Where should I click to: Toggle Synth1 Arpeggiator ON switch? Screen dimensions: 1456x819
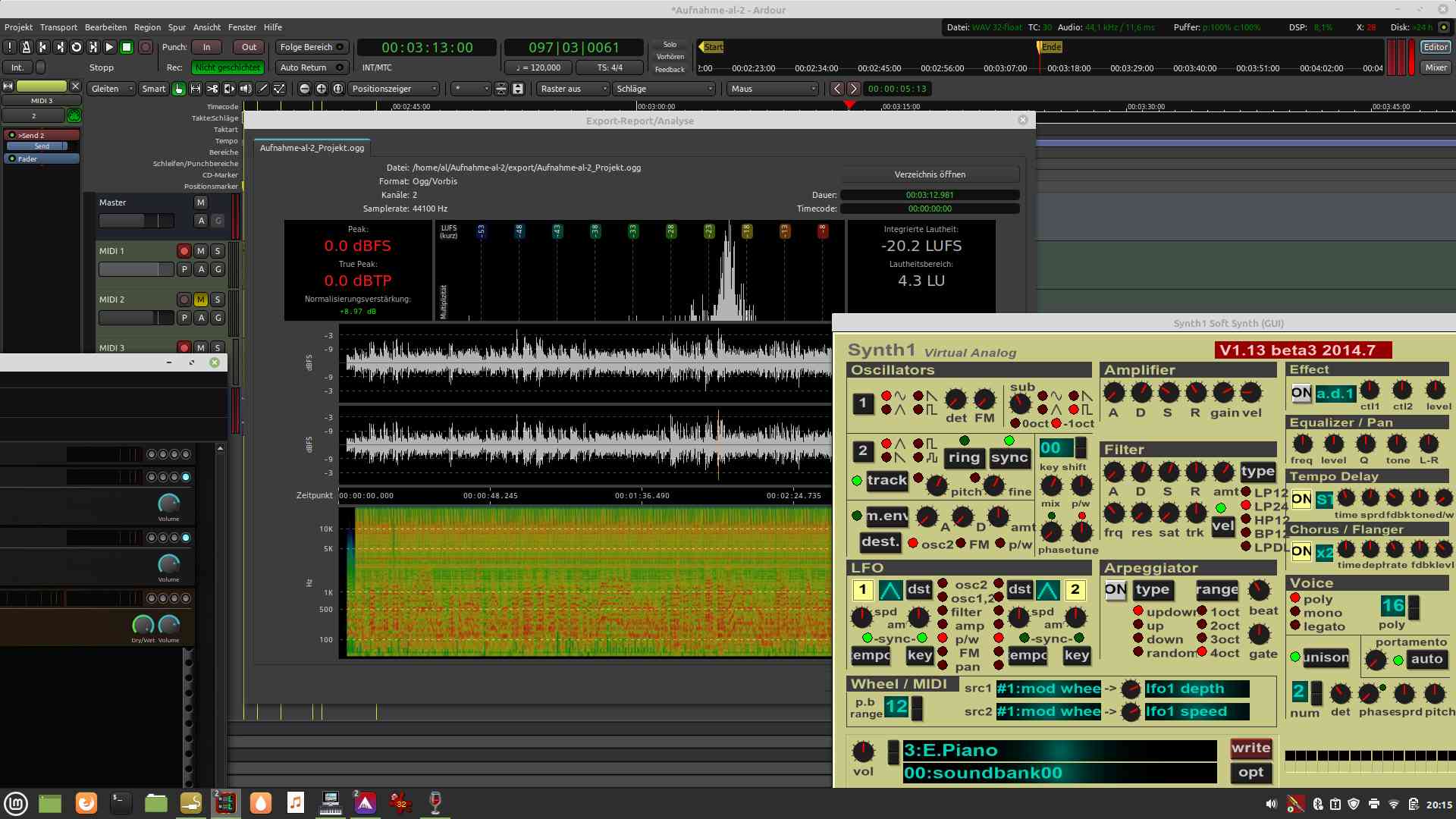1115,590
